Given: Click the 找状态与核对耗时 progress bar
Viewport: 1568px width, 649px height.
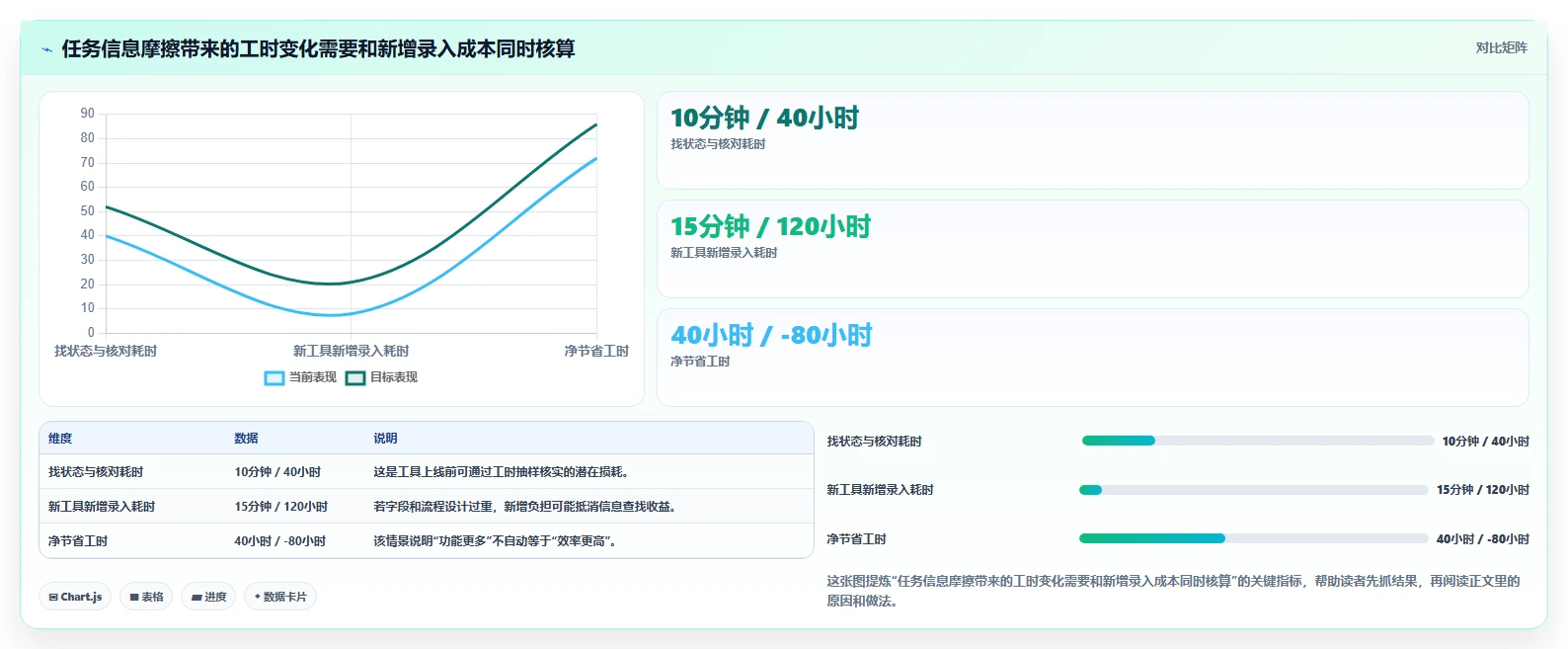Looking at the screenshot, I should (x=1258, y=441).
